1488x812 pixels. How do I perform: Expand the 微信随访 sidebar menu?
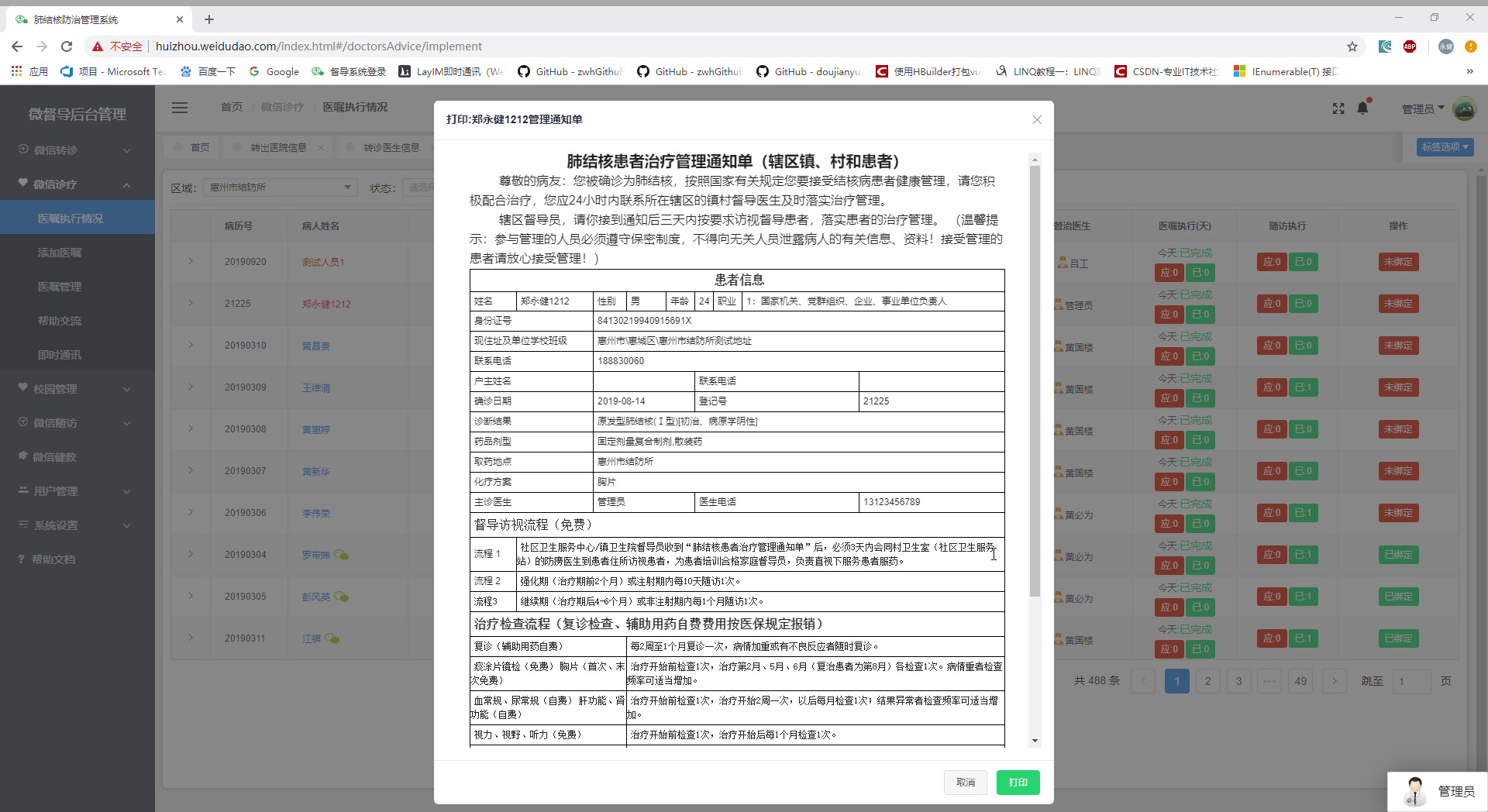click(x=77, y=423)
